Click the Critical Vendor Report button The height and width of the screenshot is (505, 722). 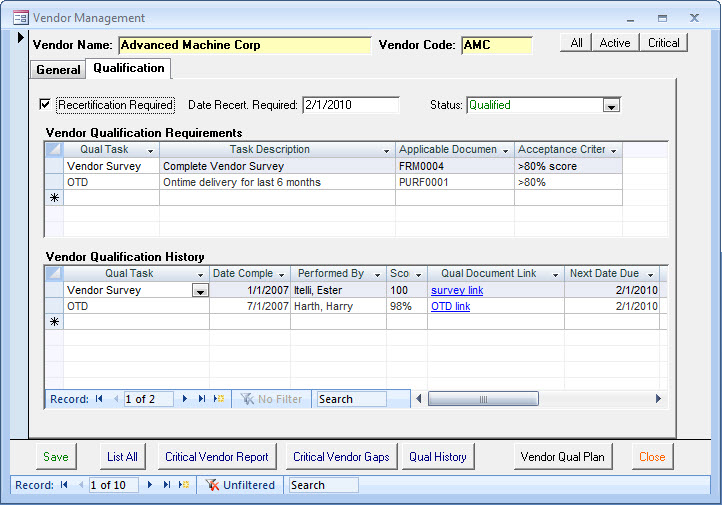pos(217,457)
